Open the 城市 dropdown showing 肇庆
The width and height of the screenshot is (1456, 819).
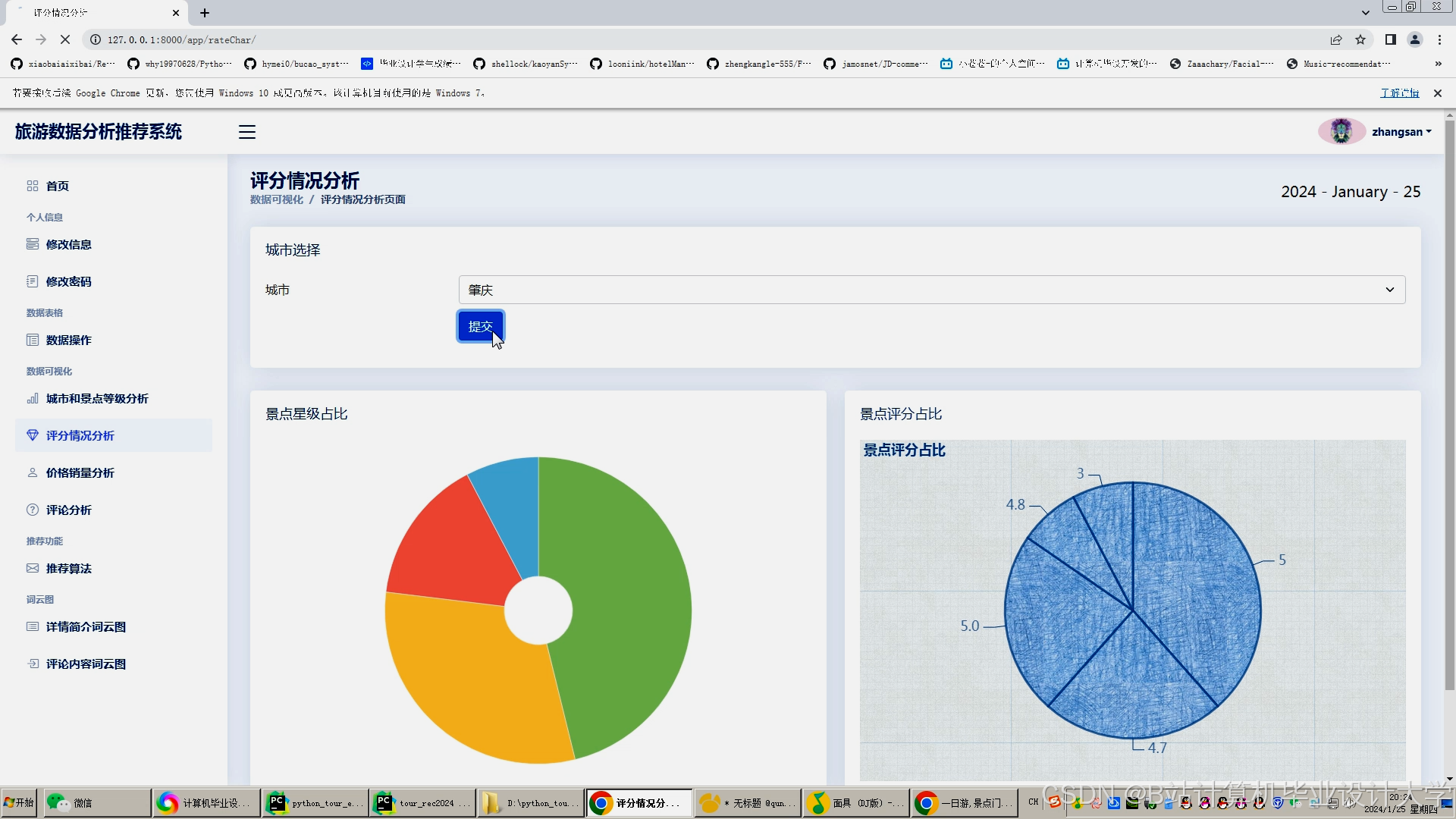click(x=931, y=290)
